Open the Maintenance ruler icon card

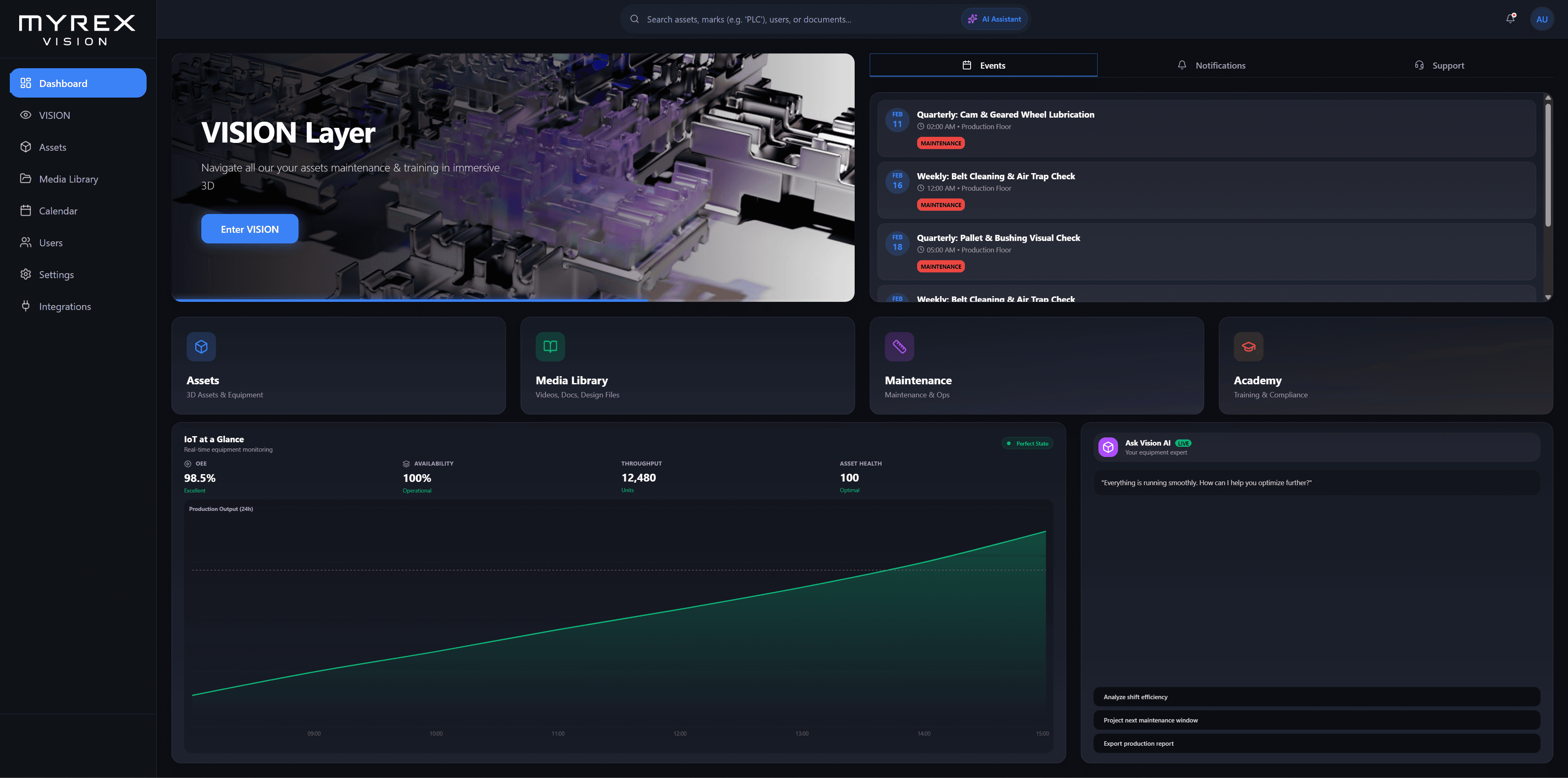[x=899, y=346]
